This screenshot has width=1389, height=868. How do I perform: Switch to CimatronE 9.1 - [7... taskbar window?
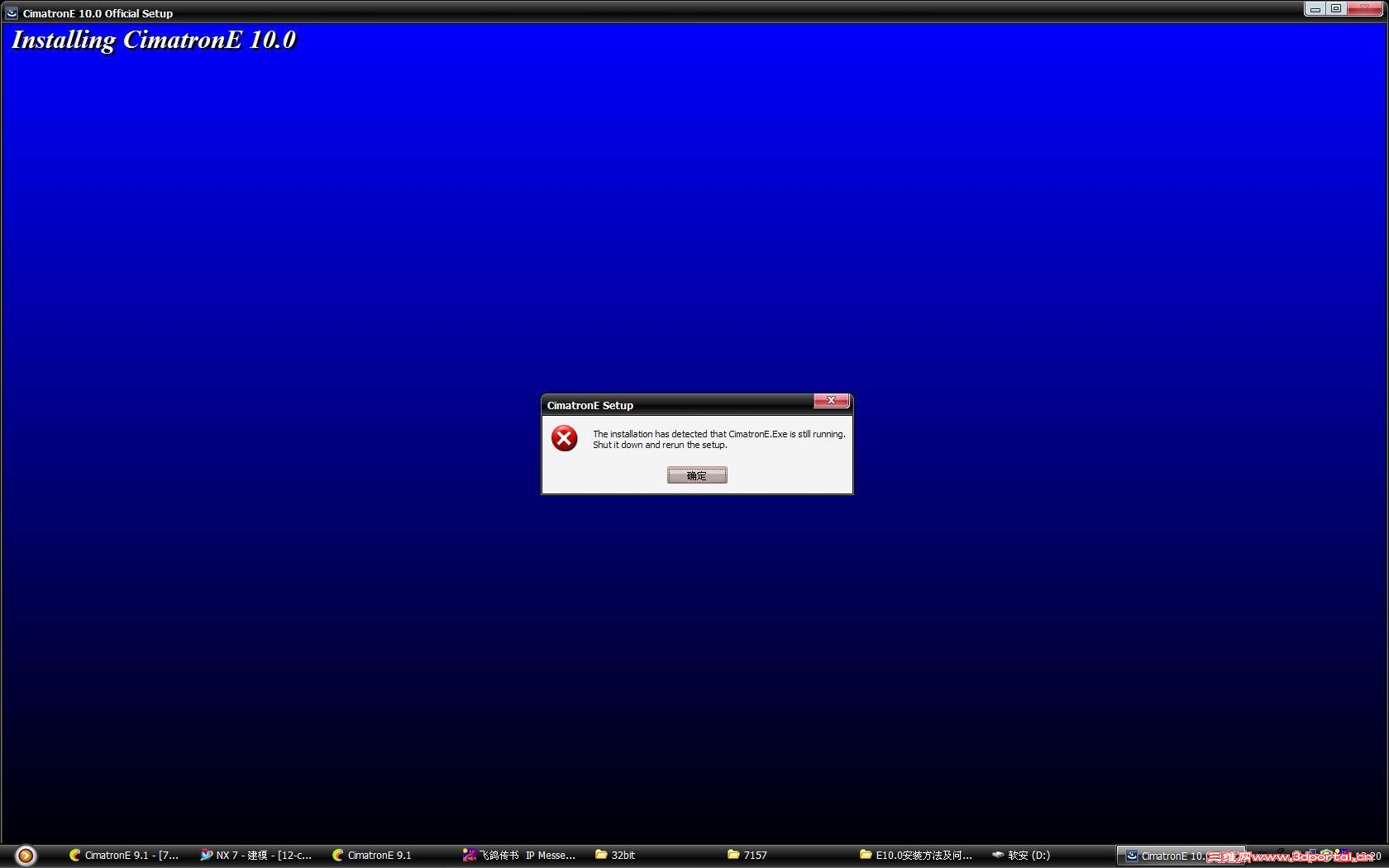click(x=125, y=856)
